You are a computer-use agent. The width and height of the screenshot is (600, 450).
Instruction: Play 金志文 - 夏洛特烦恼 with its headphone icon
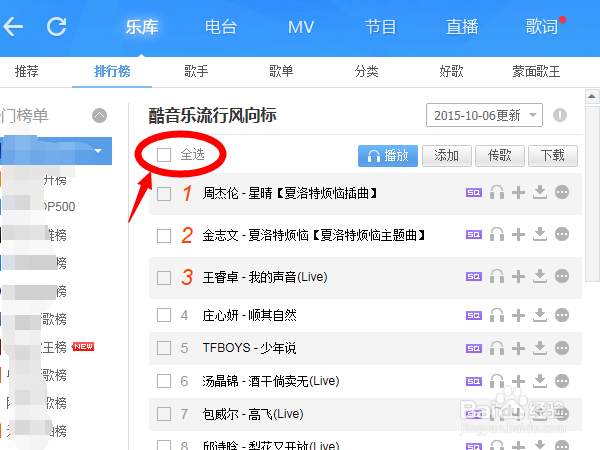[x=497, y=234]
